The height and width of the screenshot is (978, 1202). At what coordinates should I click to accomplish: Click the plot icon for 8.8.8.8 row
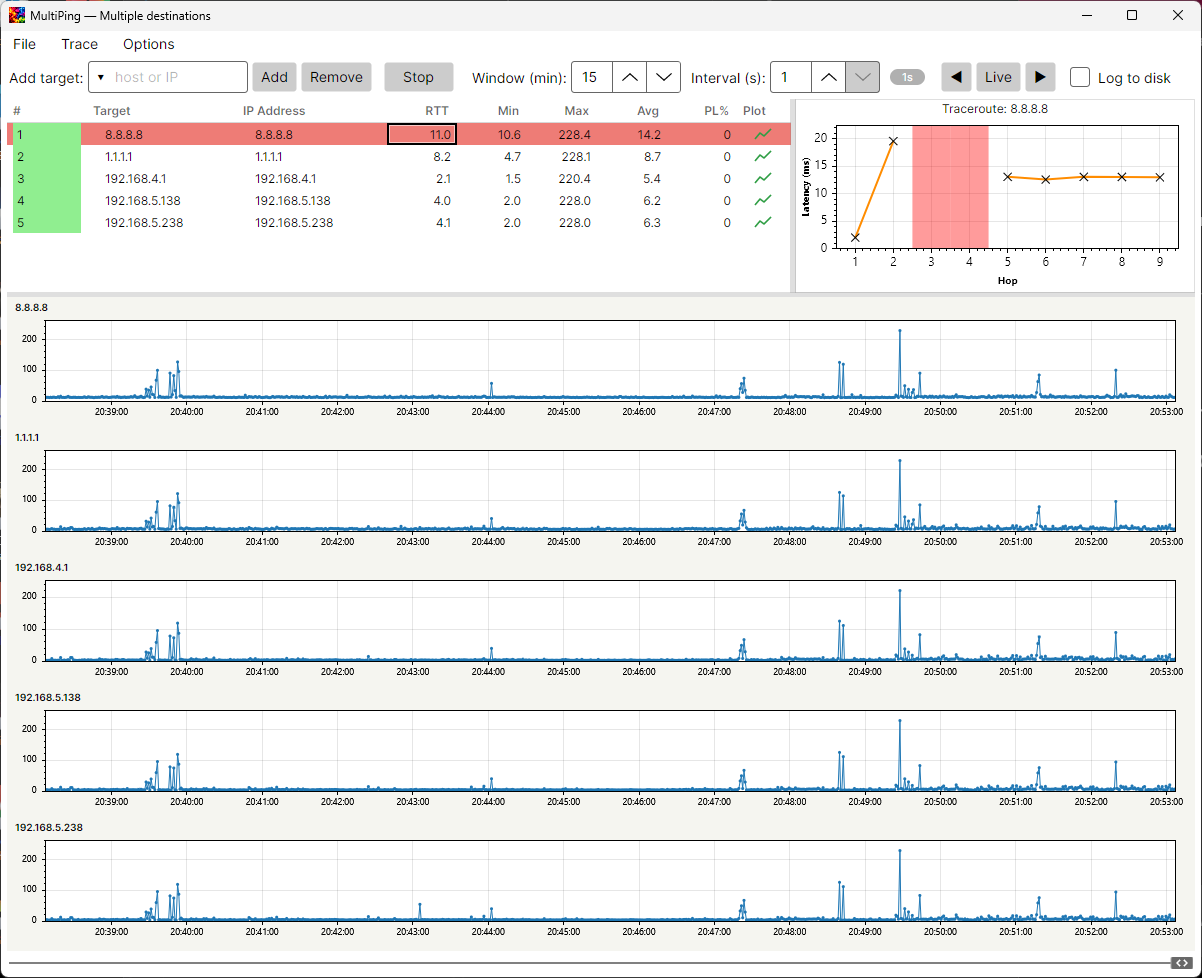click(x=763, y=134)
